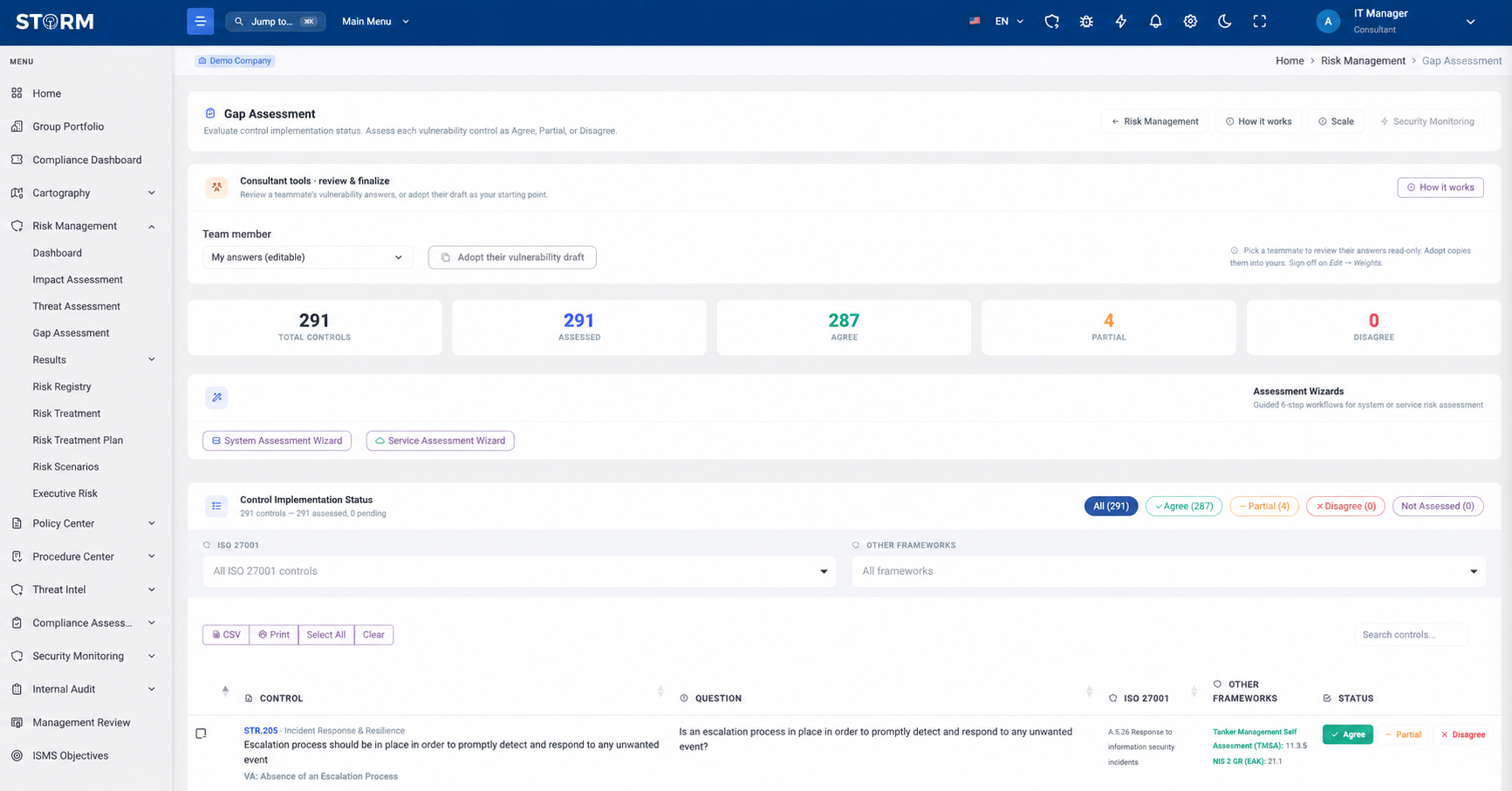Click the shield icon in top bar
This screenshot has height=791, width=1512.
[x=1051, y=21]
